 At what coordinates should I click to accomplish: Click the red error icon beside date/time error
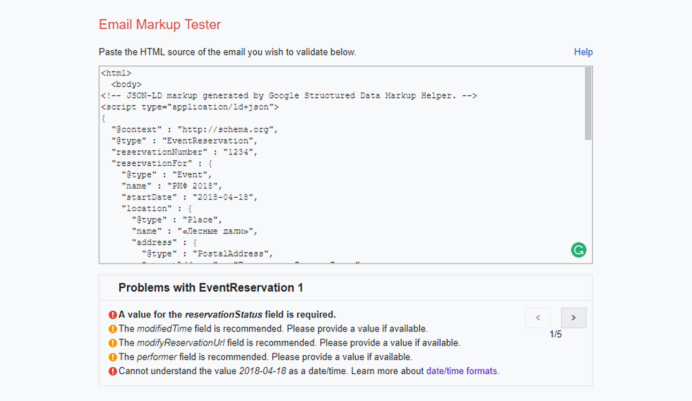(x=112, y=371)
